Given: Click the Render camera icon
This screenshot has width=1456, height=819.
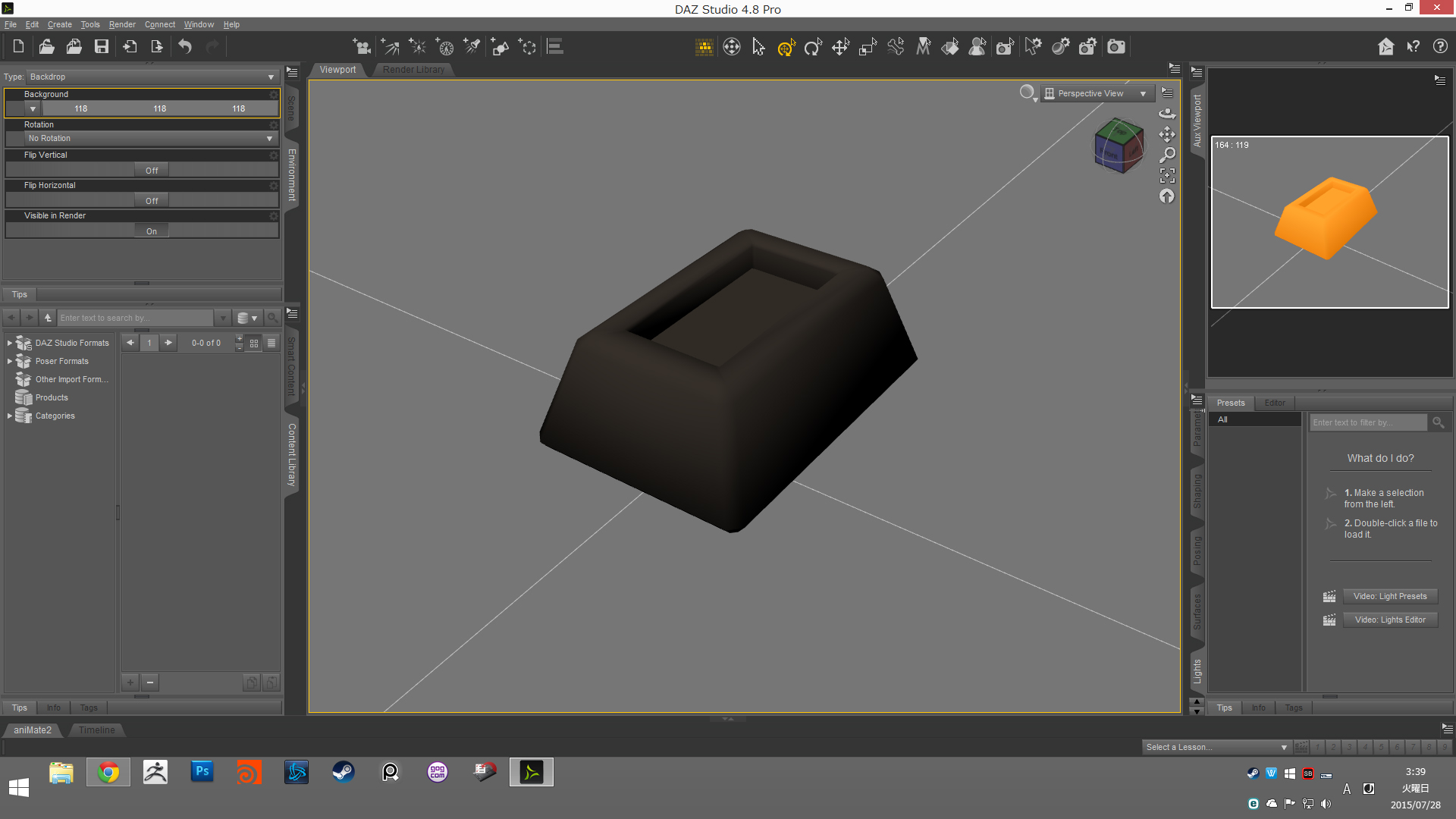Looking at the screenshot, I should click(1116, 46).
